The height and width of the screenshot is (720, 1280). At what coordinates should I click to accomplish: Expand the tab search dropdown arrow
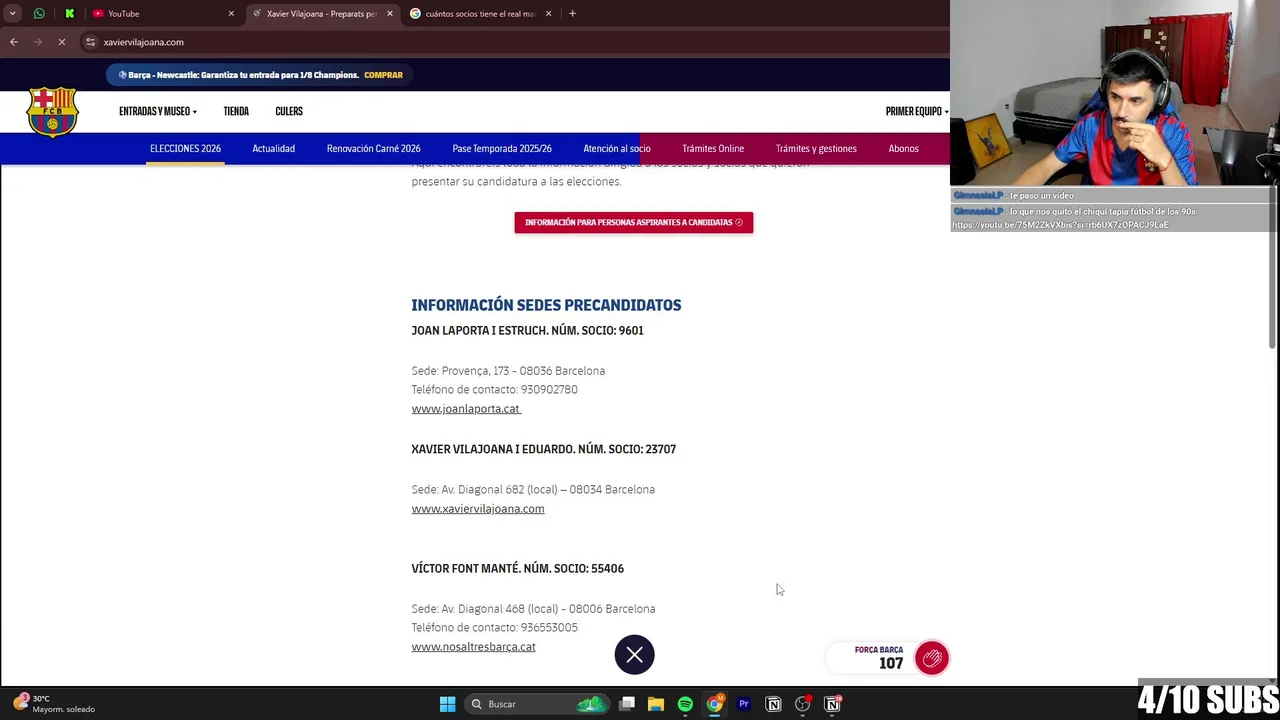12,13
